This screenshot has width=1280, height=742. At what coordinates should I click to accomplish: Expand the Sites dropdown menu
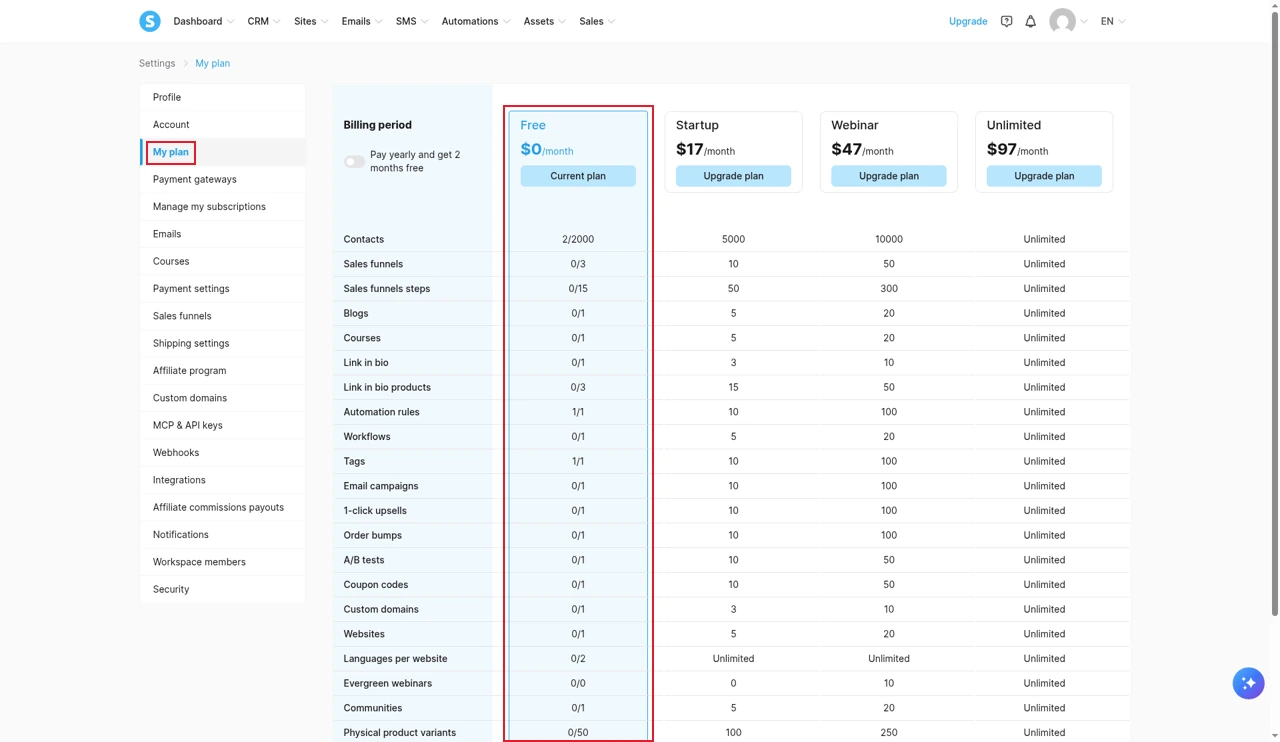pos(311,21)
